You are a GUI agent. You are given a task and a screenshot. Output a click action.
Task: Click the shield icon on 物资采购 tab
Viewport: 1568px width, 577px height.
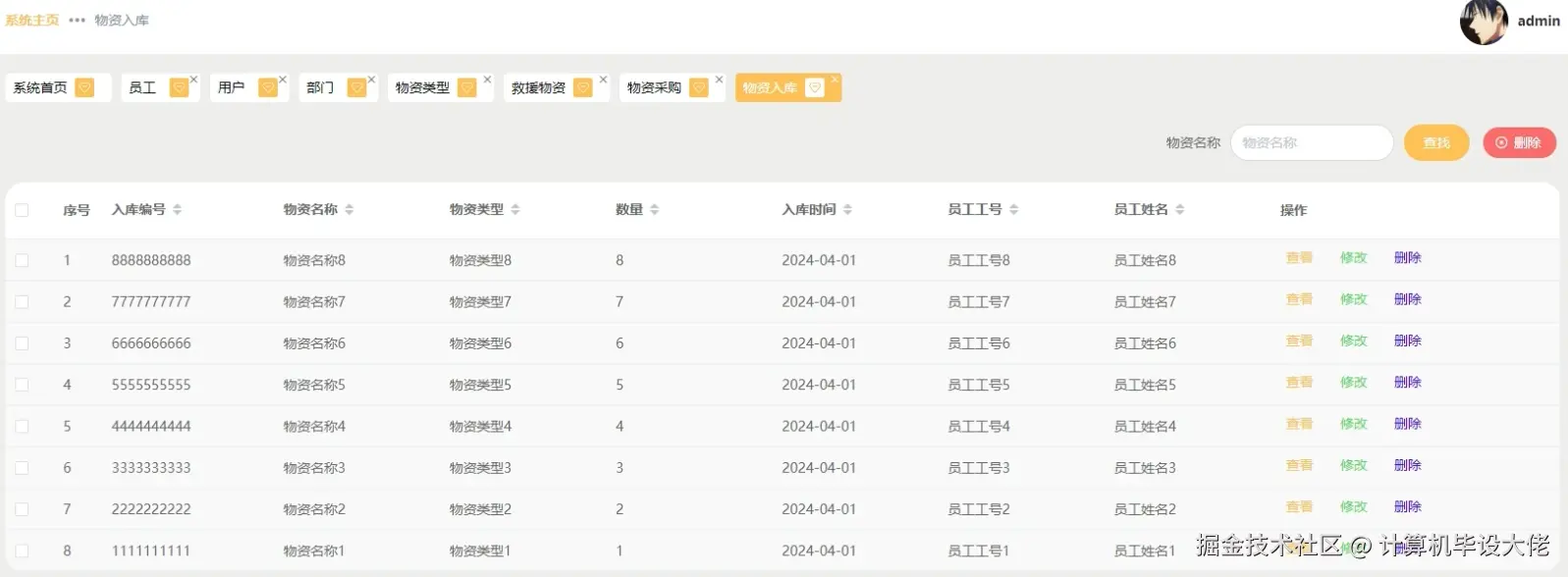pyautogui.click(x=698, y=87)
